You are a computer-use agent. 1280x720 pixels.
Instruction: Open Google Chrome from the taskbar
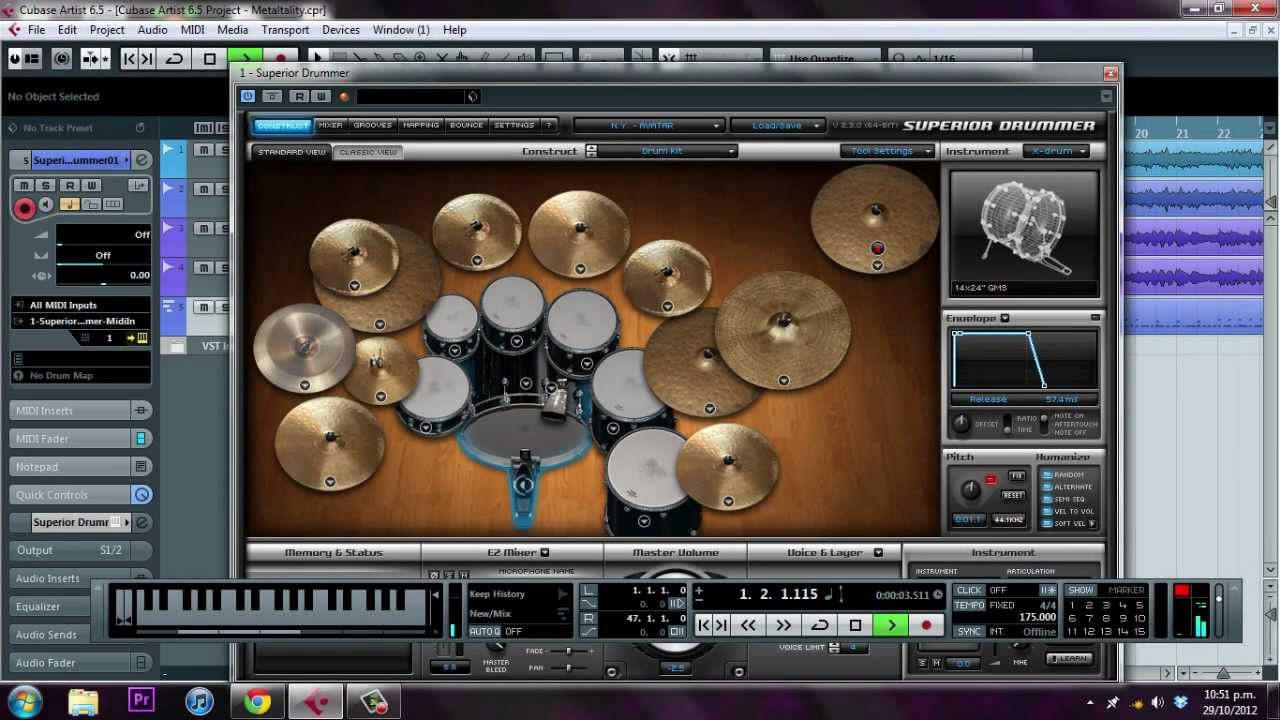(258, 702)
